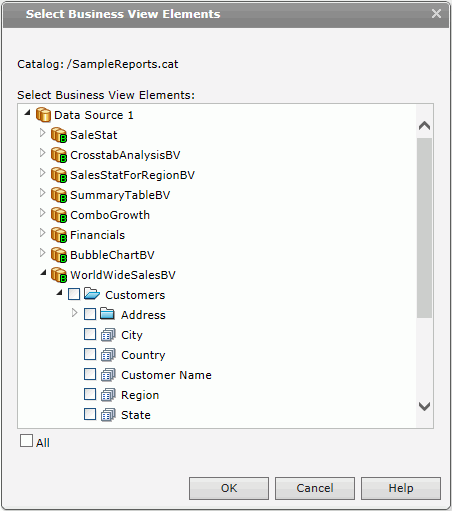The width and height of the screenshot is (452, 511).
Task: Click the scrollbar down arrow
Action: (x=424, y=406)
